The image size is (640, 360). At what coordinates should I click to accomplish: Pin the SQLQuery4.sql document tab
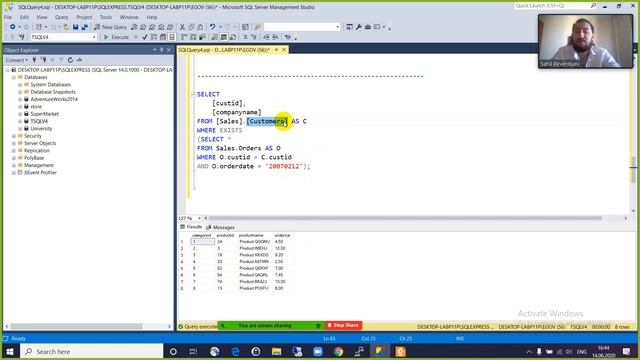276,50
